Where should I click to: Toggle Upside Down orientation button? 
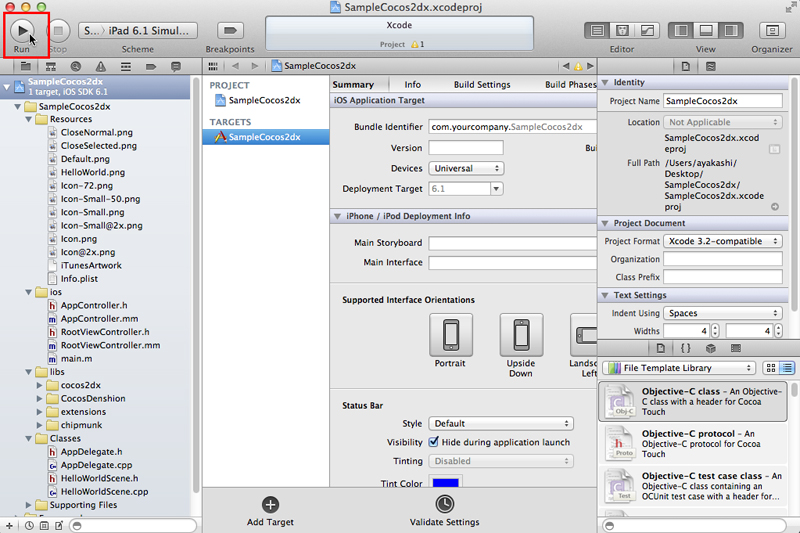521,335
